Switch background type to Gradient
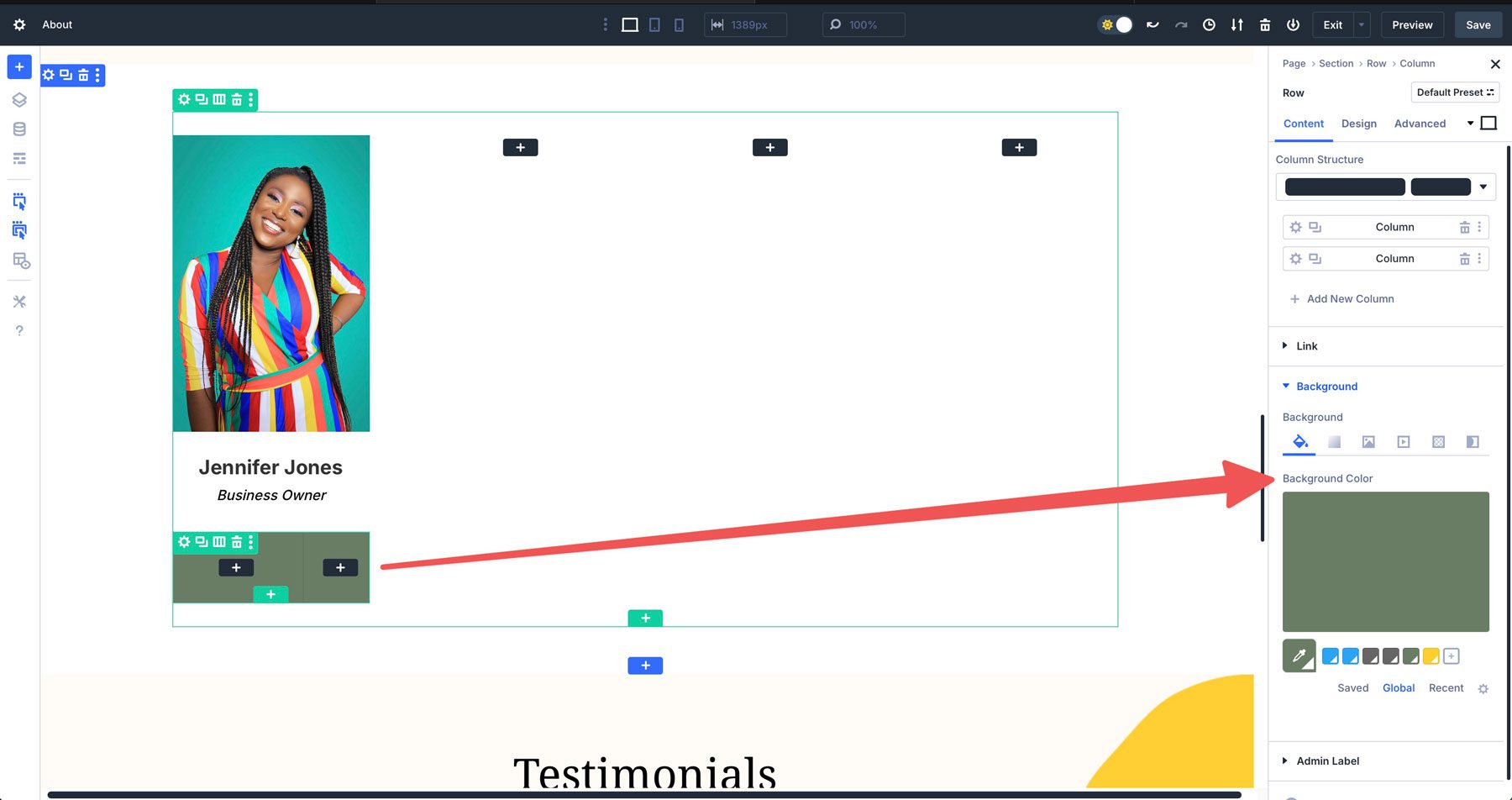 1334,441
